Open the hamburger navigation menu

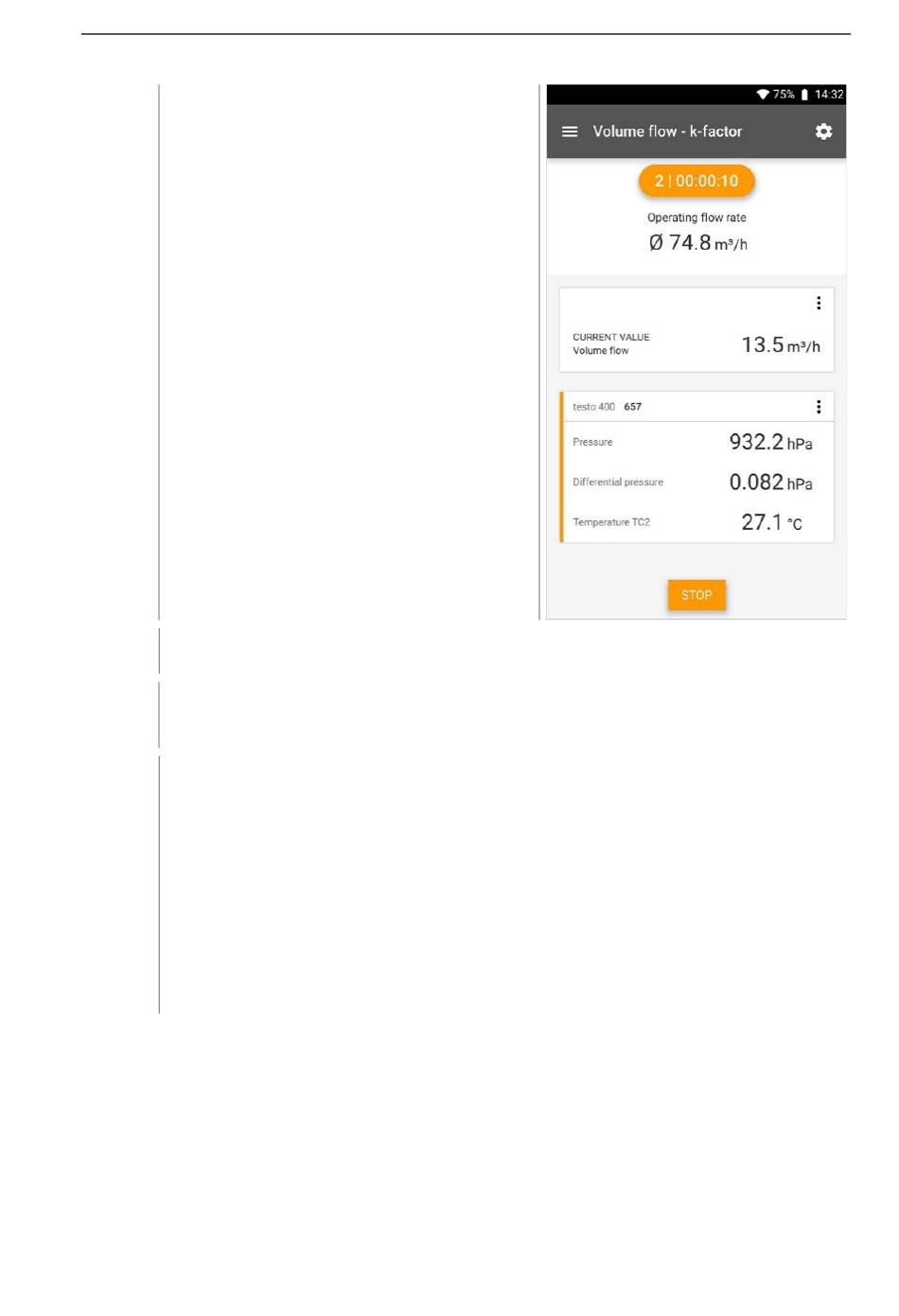pos(570,132)
